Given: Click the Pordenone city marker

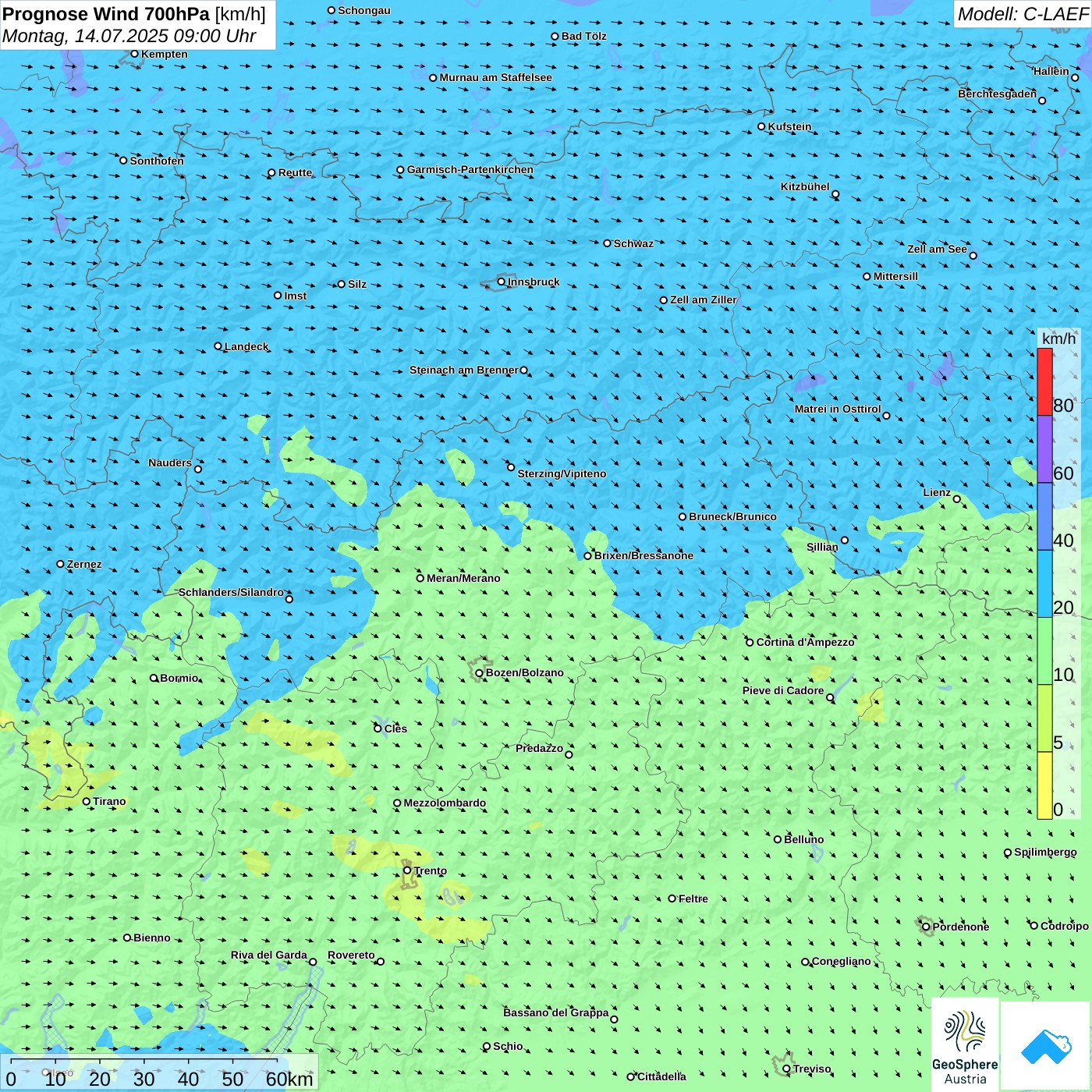Looking at the screenshot, I should 926,927.
